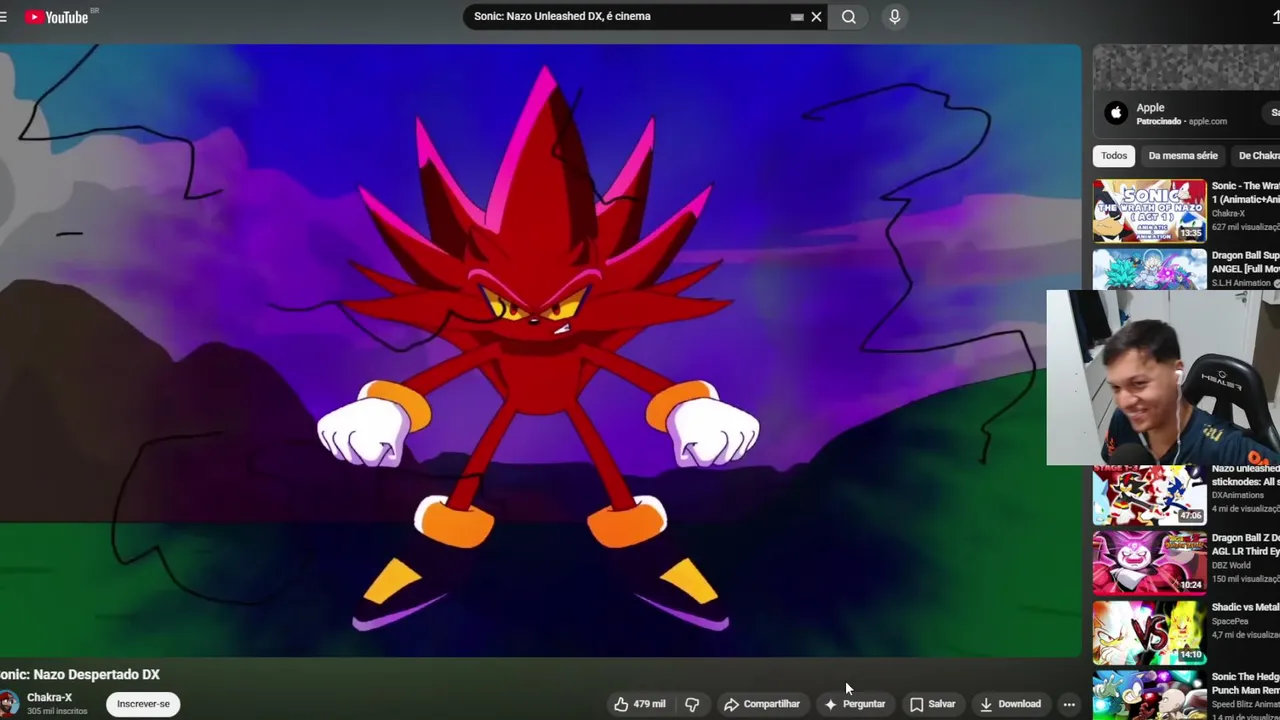
Task: Start voice search with the microphone
Action: pyautogui.click(x=894, y=17)
